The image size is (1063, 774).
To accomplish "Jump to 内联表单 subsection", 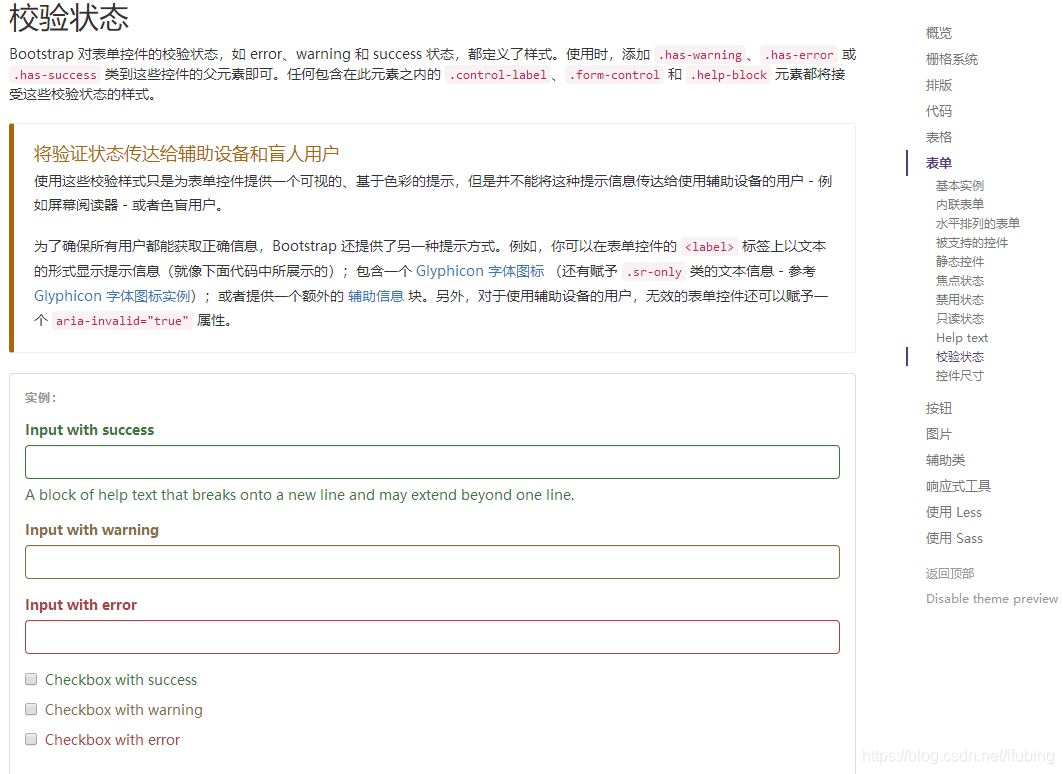I will (x=960, y=205).
